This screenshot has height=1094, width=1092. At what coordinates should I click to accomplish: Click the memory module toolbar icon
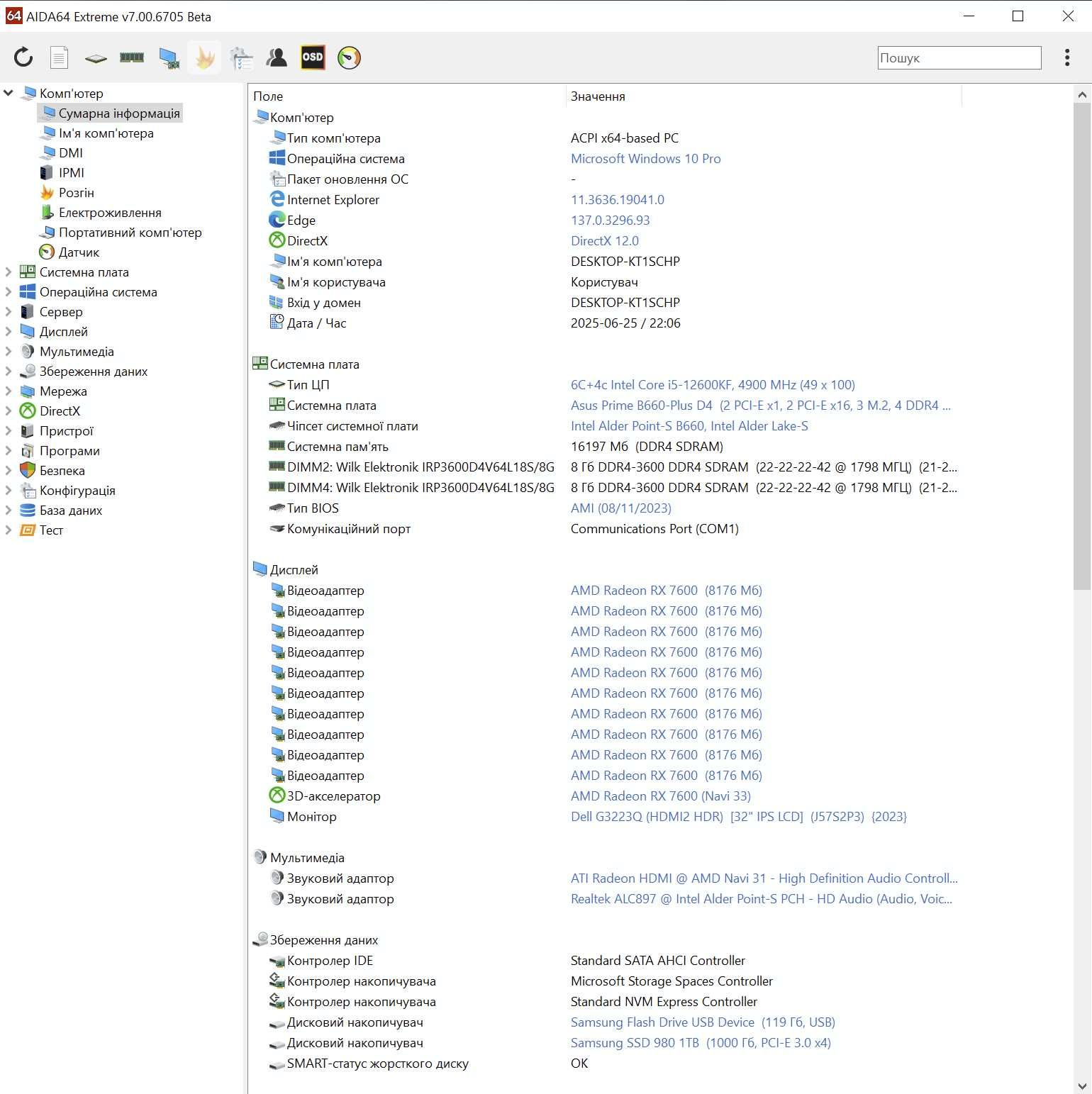pyautogui.click(x=132, y=57)
